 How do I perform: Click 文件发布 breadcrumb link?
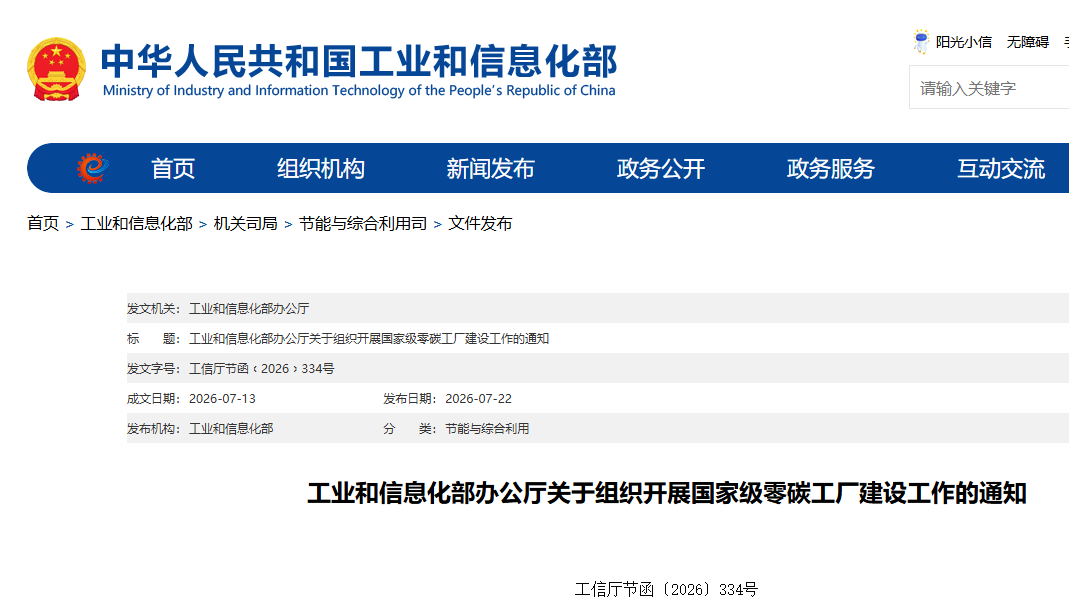click(480, 224)
